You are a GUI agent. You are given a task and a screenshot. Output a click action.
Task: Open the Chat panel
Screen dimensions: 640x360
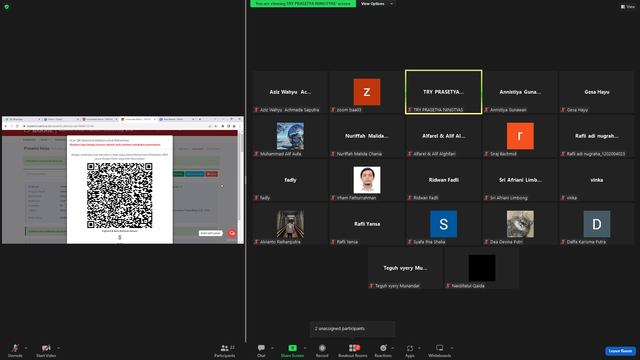click(261, 350)
